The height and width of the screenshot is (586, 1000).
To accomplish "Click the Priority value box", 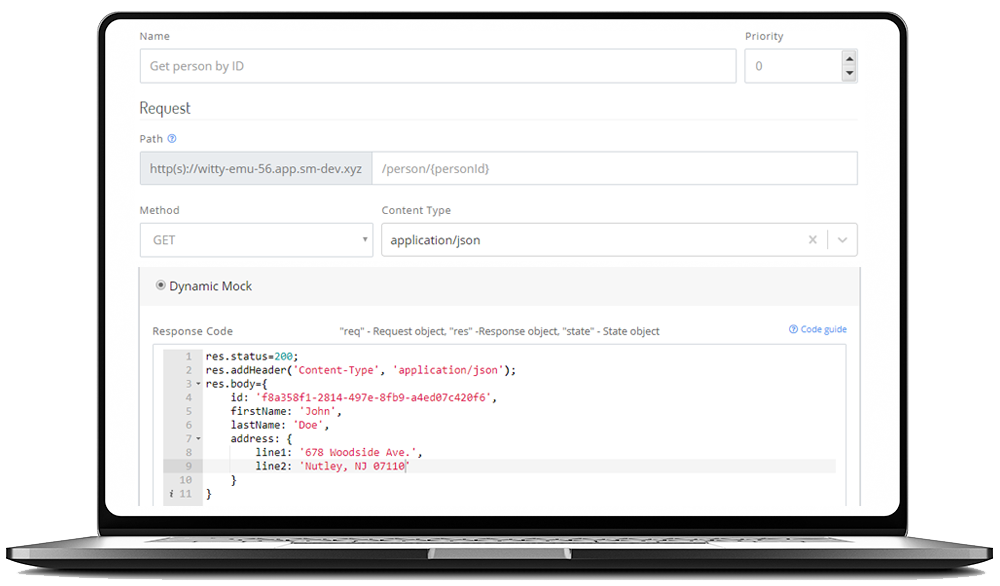I will (x=790, y=65).
